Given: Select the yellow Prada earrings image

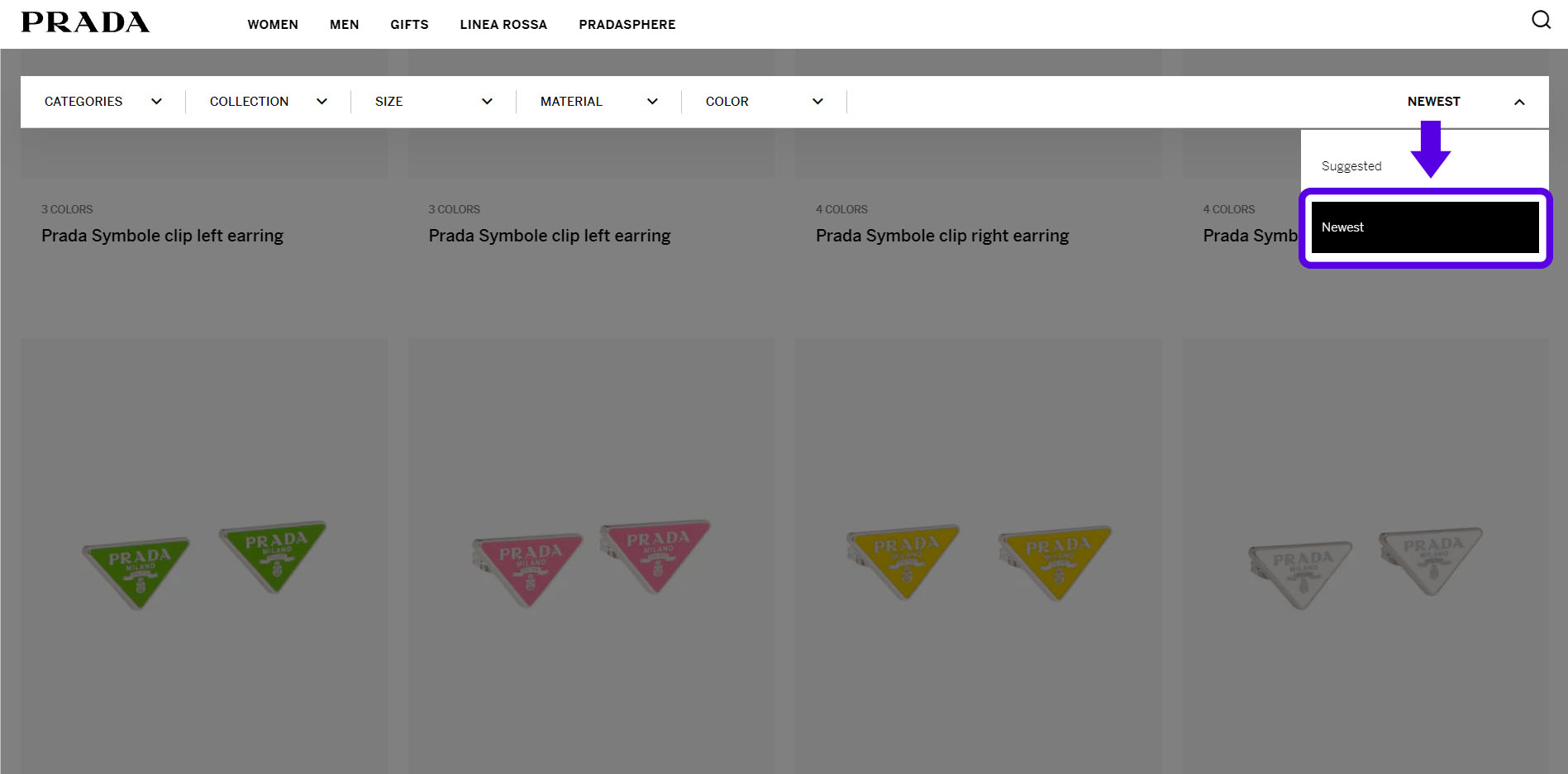Looking at the screenshot, I should 978,562.
